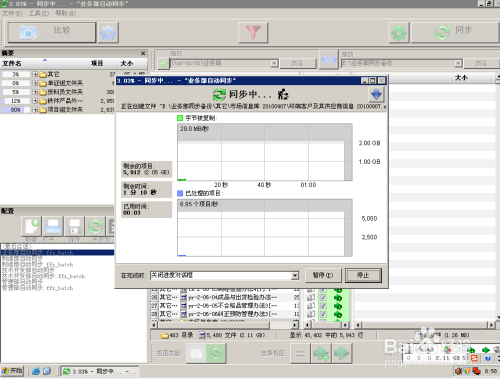This screenshot has height=379, width=500.
Task: Toggle show files to update right
Action: (341, 353)
